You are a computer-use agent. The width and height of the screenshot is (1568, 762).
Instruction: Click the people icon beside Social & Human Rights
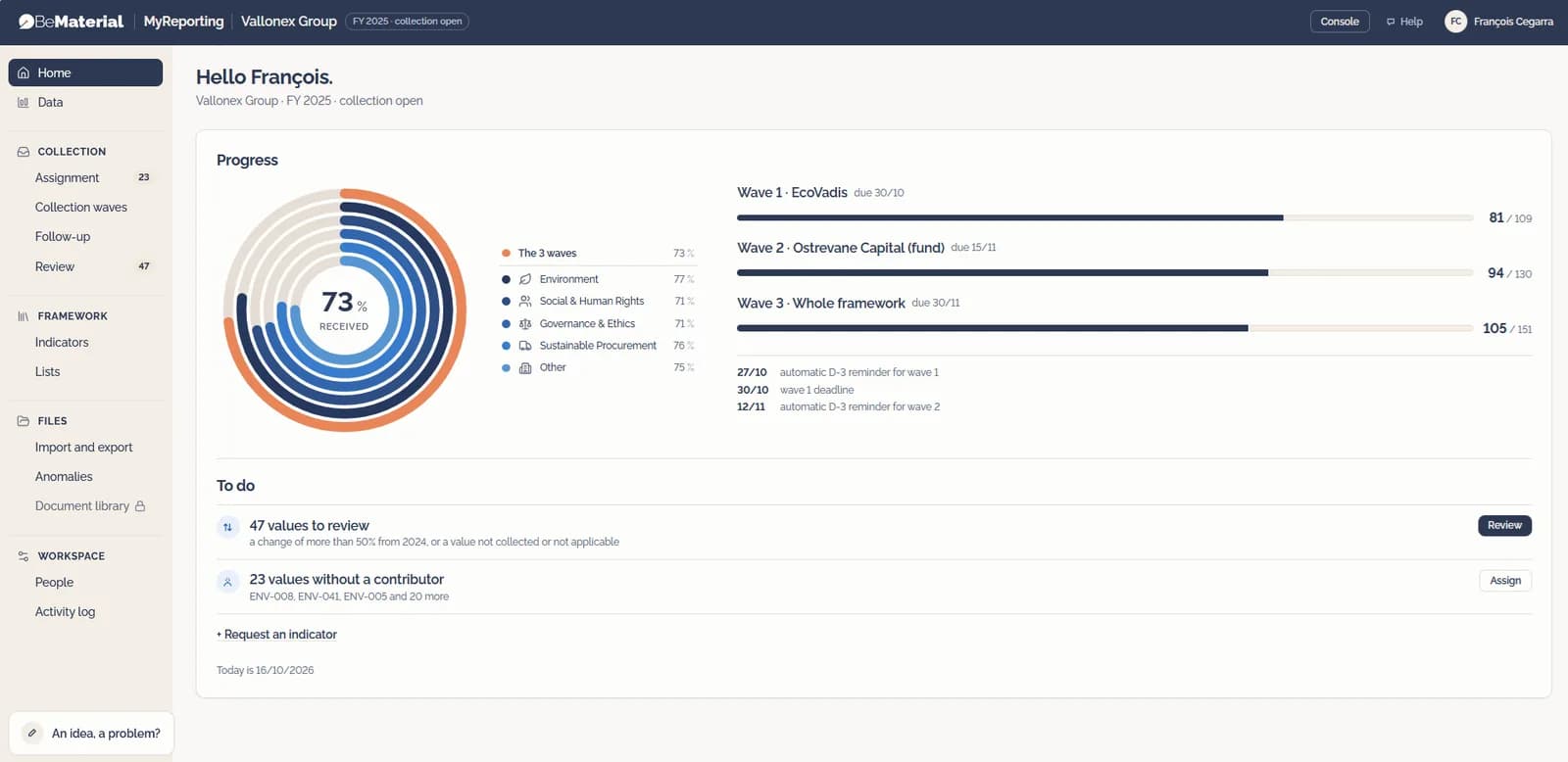tap(525, 302)
